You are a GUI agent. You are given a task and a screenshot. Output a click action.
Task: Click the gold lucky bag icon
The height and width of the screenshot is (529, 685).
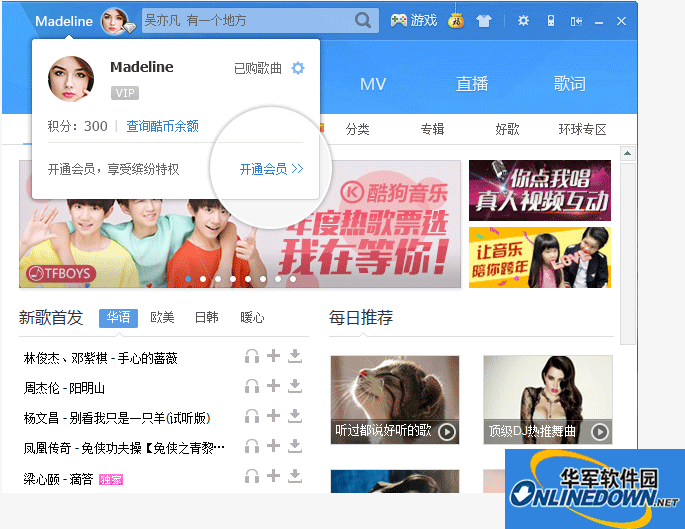click(x=456, y=20)
